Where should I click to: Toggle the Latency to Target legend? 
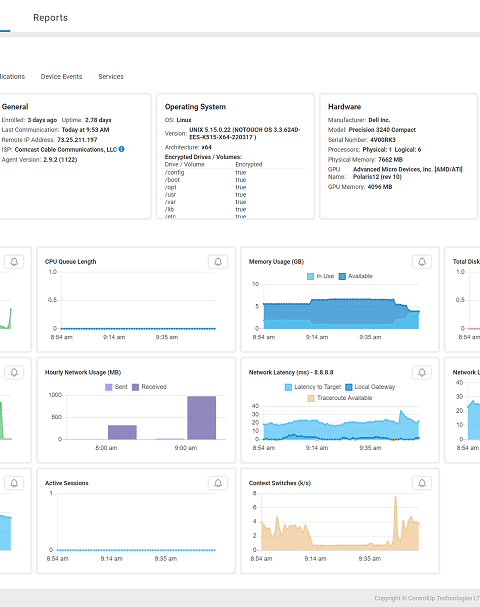tap(313, 387)
